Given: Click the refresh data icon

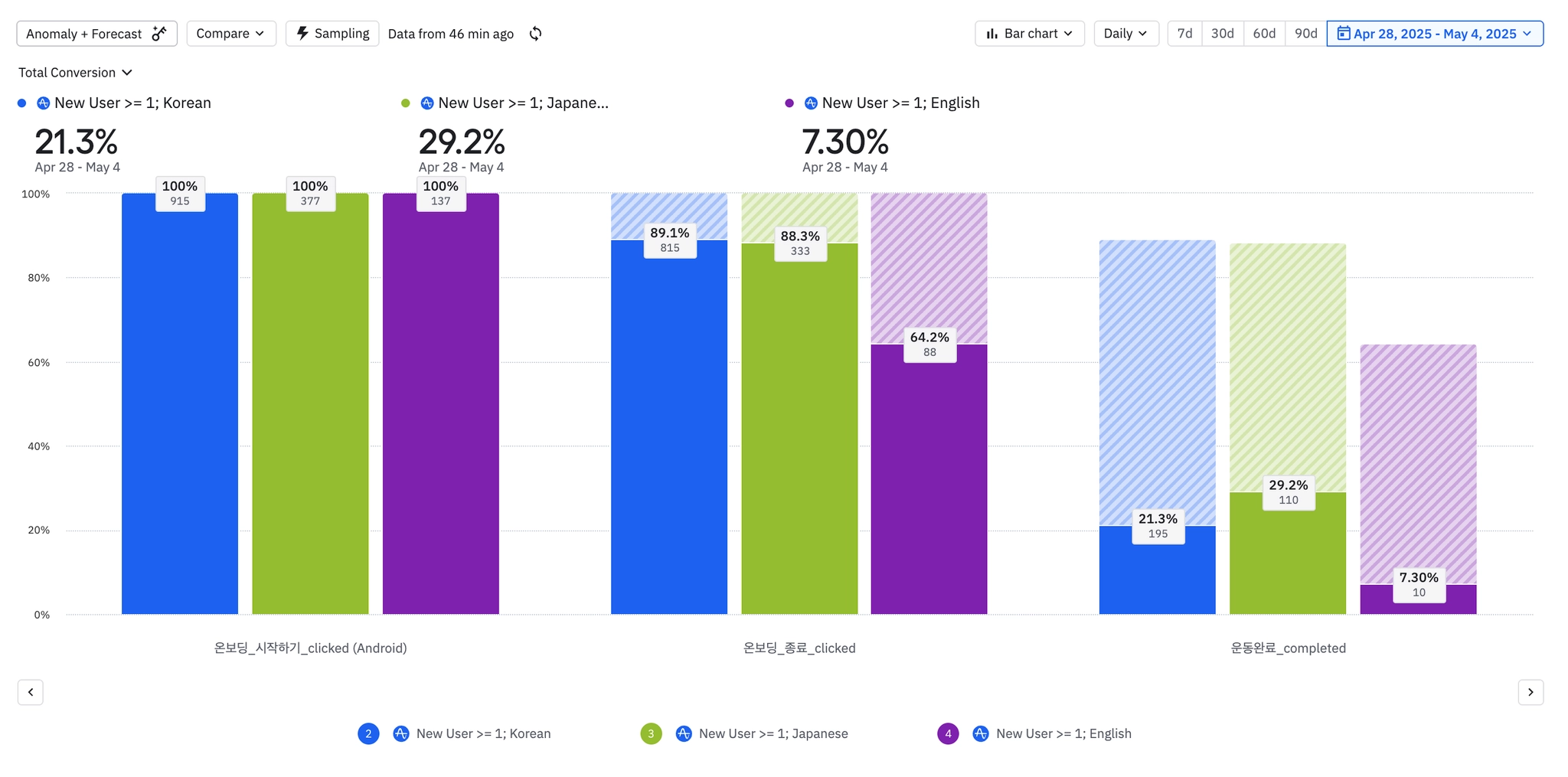Looking at the screenshot, I should tap(535, 34).
